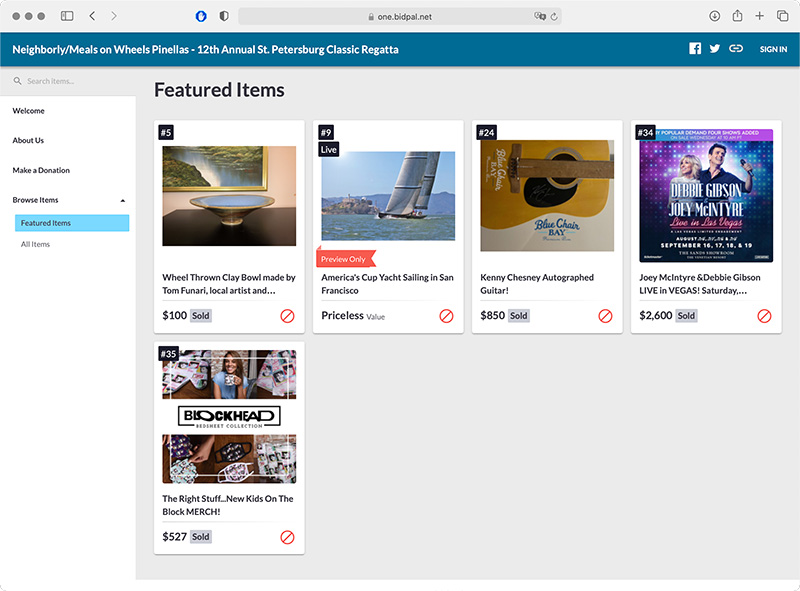Click the Sold tag next to $527
The width and height of the screenshot is (800, 591).
click(x=201, y=536)
